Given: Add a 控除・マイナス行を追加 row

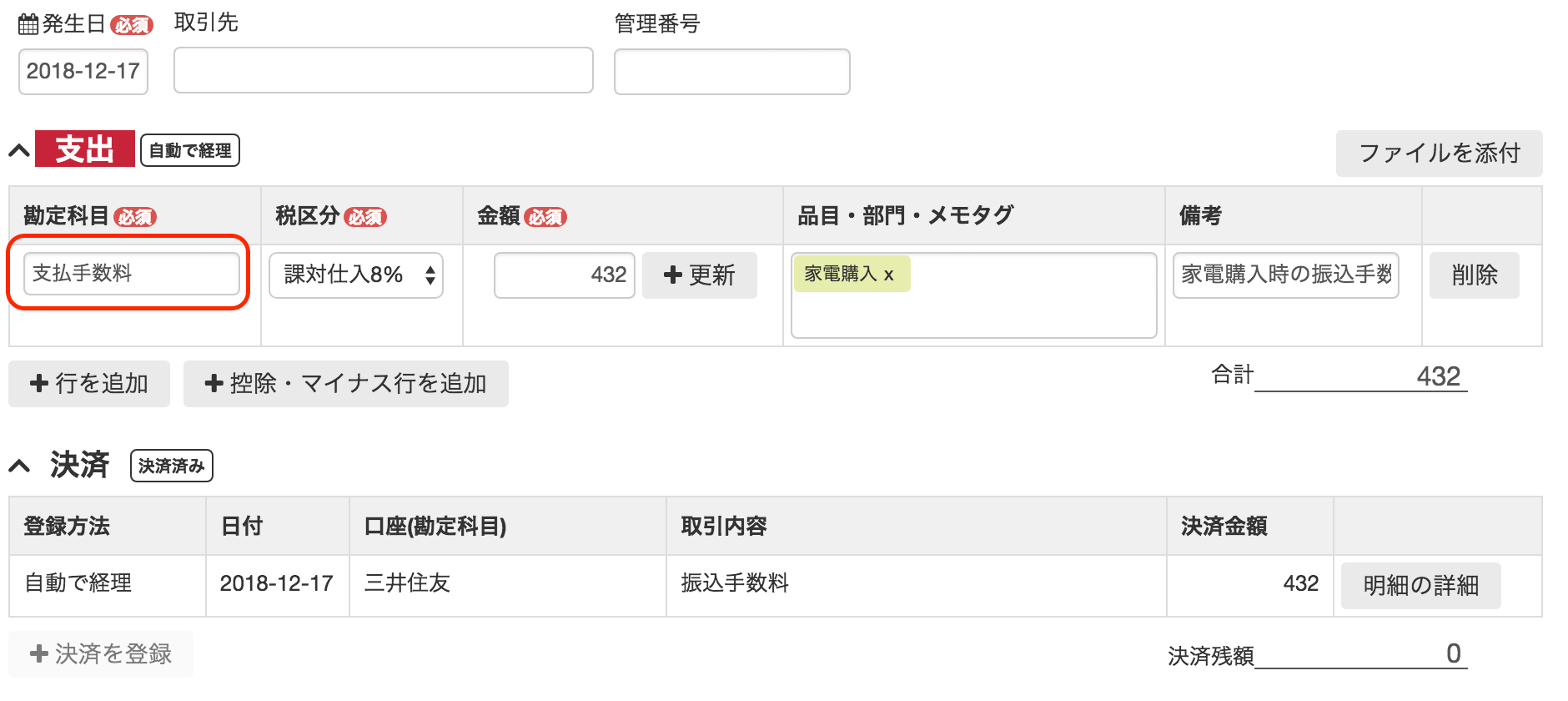Looking at the screenshot, I should 345,384.
